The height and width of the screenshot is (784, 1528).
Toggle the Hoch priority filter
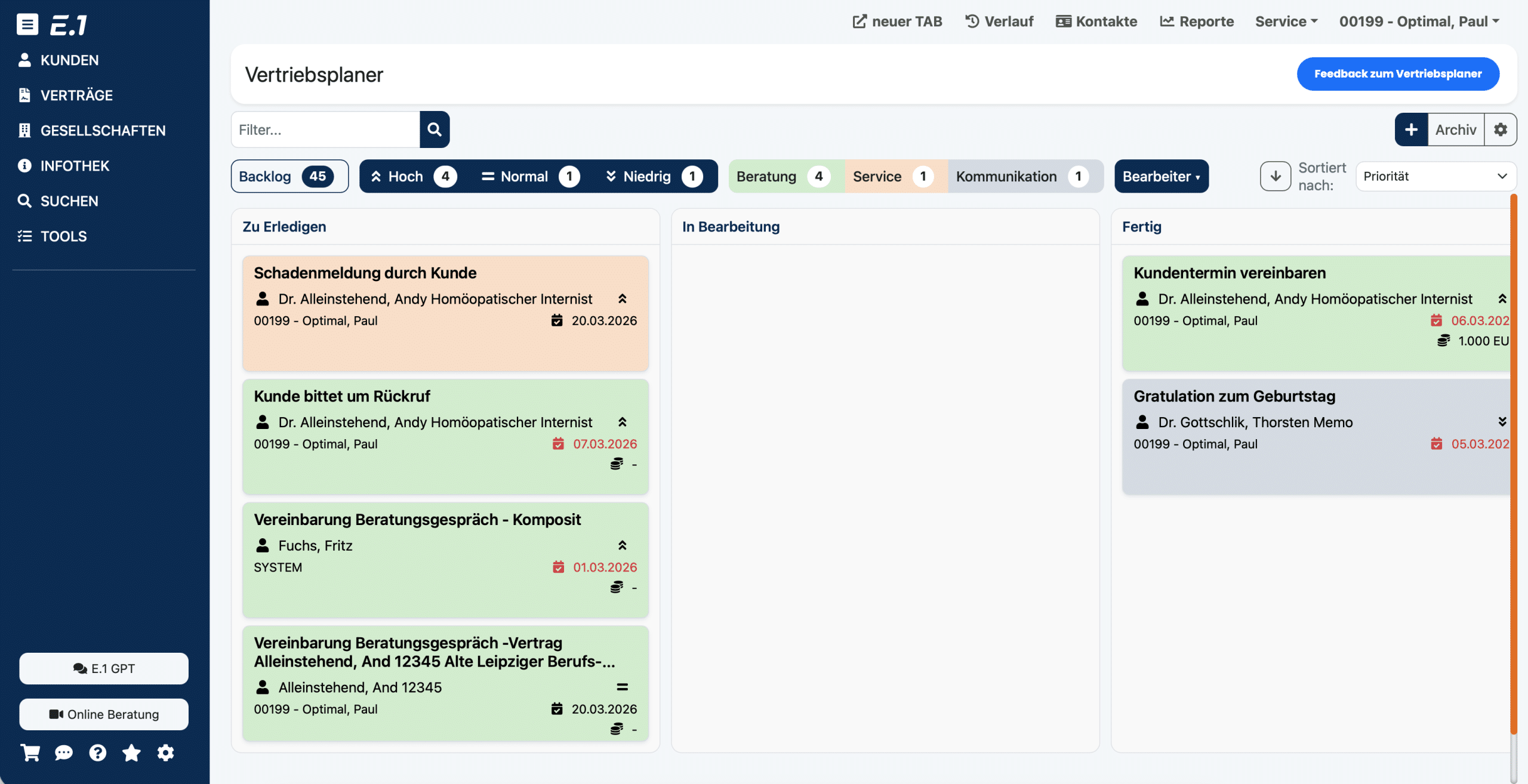(x=413, y=177)
